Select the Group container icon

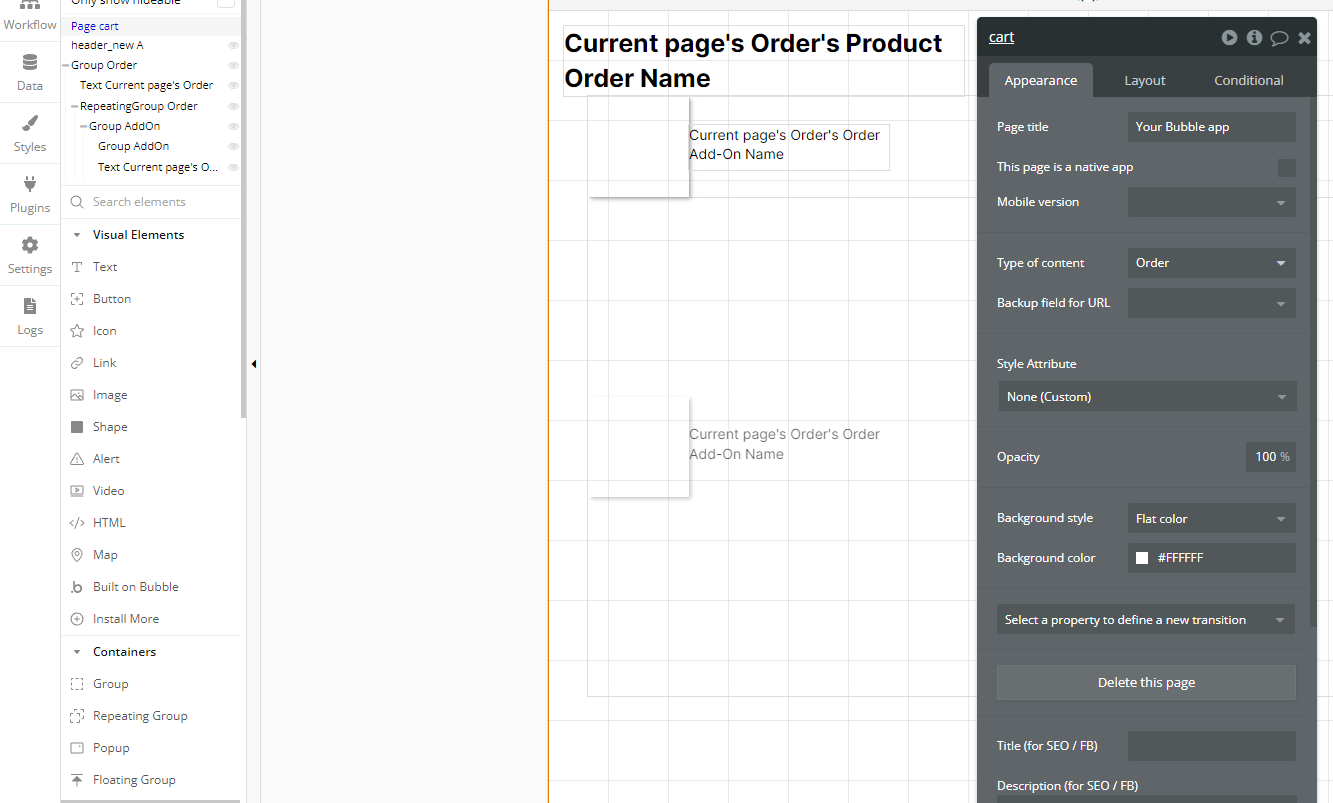[x=77, y=684]
